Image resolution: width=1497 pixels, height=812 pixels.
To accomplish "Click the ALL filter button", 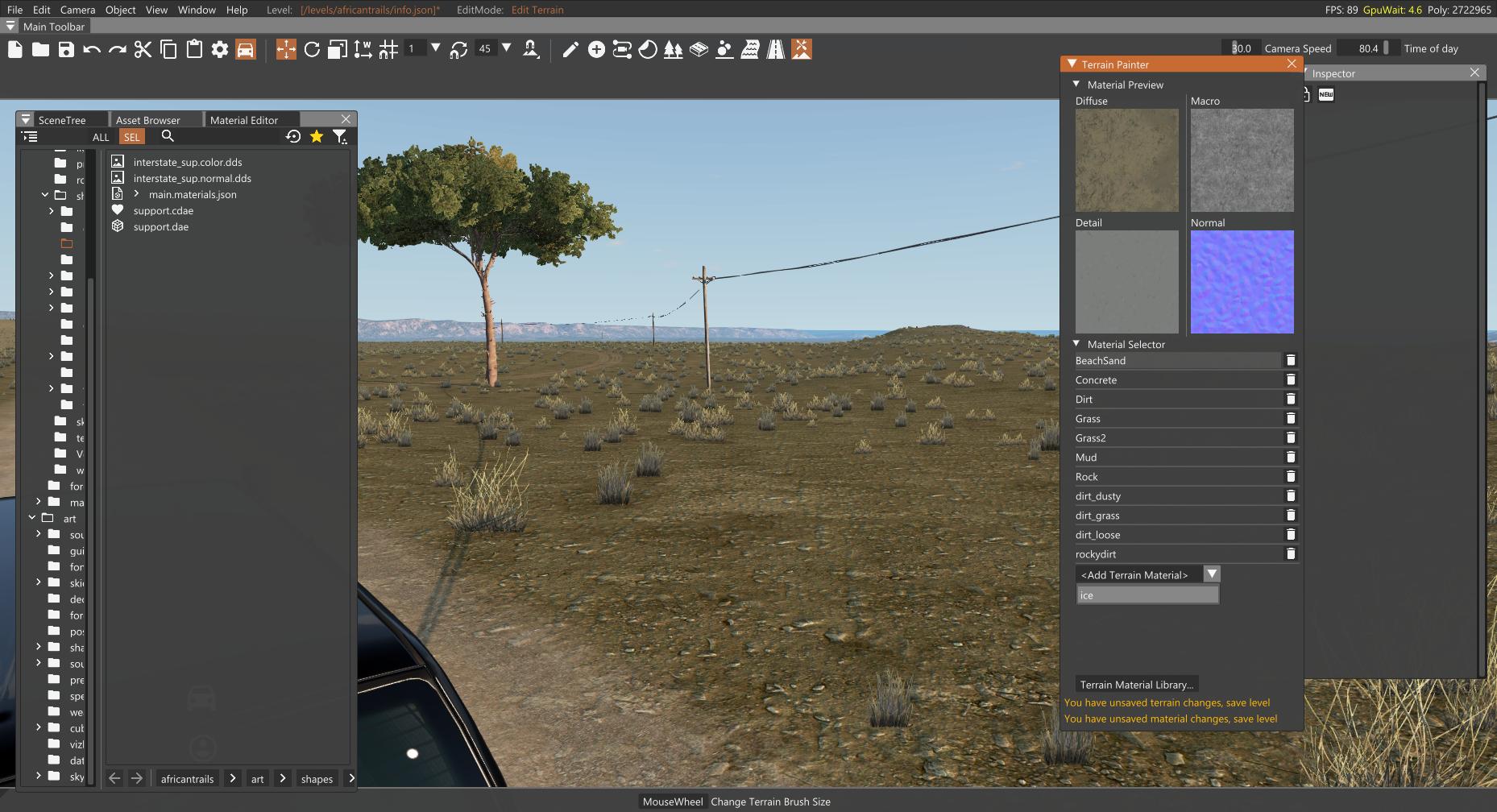I will point(101,137).
